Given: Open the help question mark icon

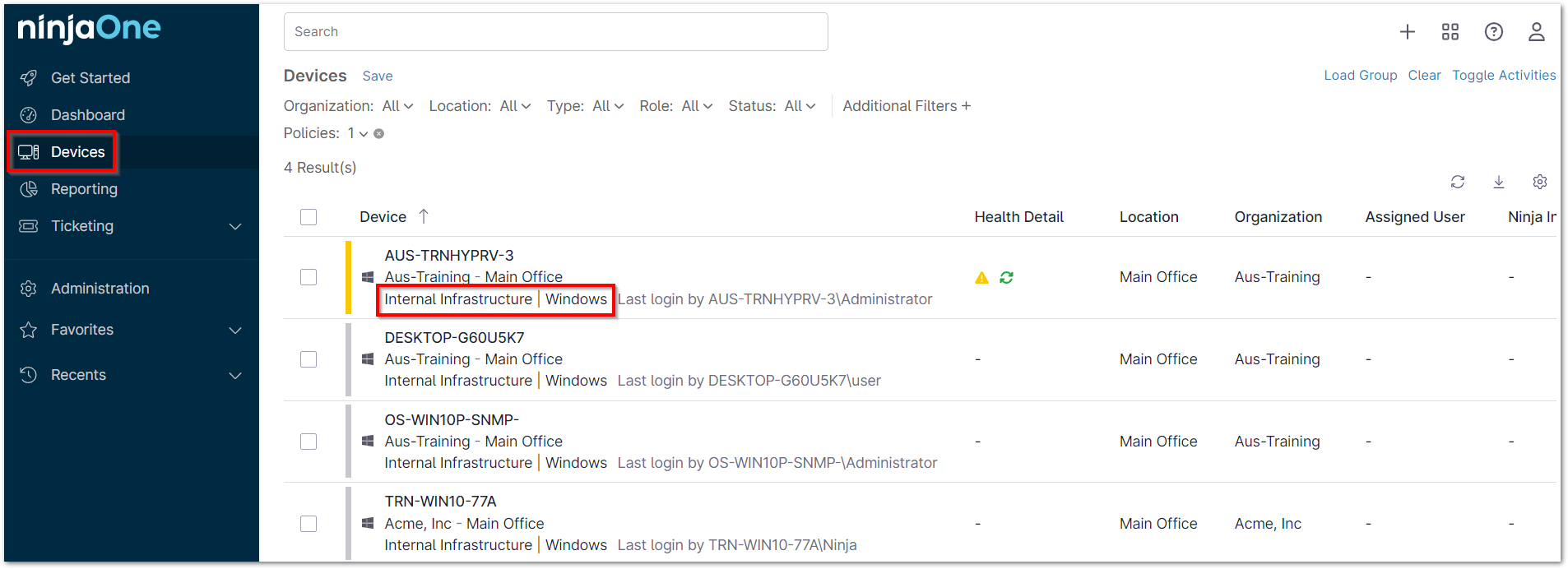Looking at the screenshot, I should tap(1493, 32).
